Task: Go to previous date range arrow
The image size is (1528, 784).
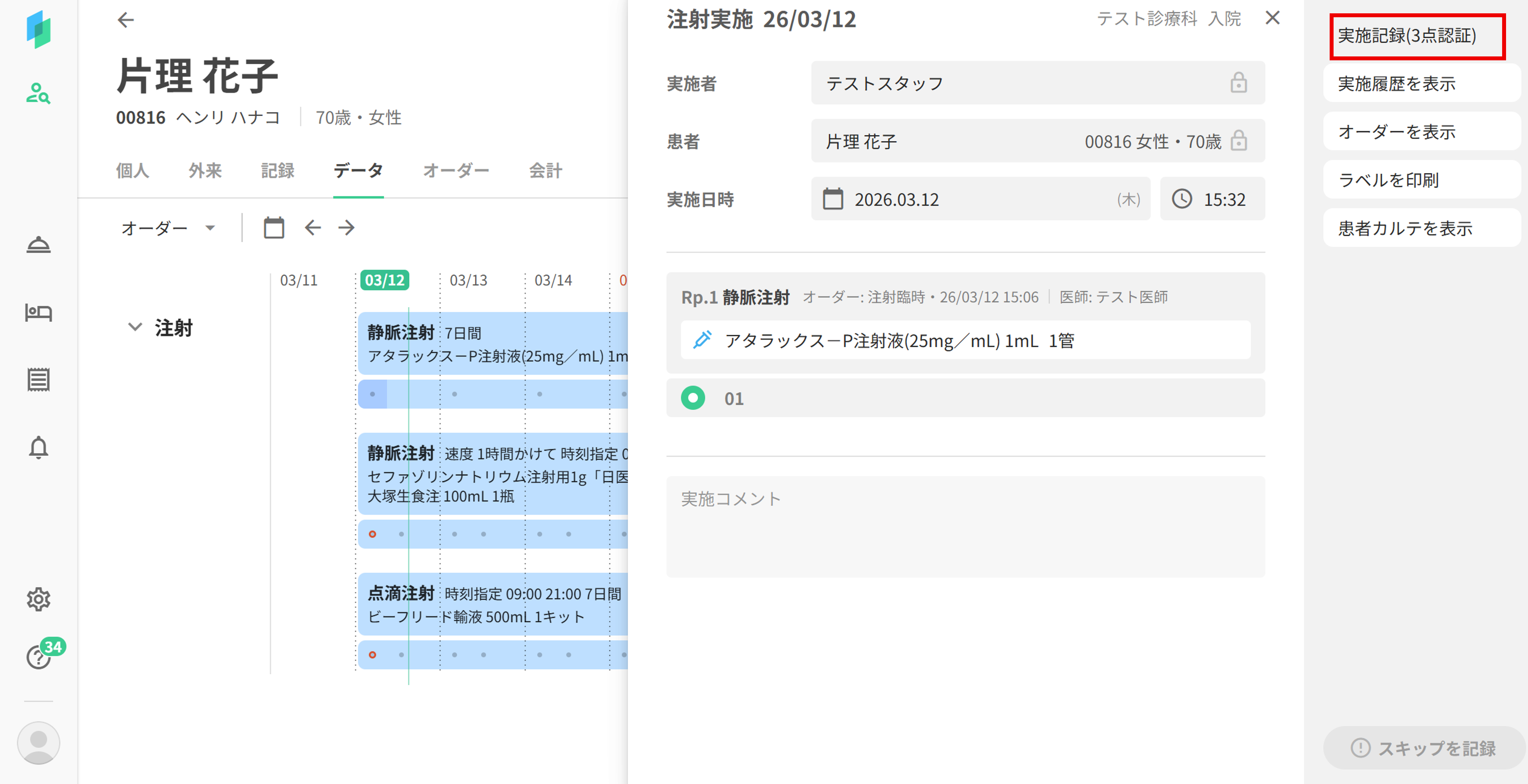Action: point(312,228)
